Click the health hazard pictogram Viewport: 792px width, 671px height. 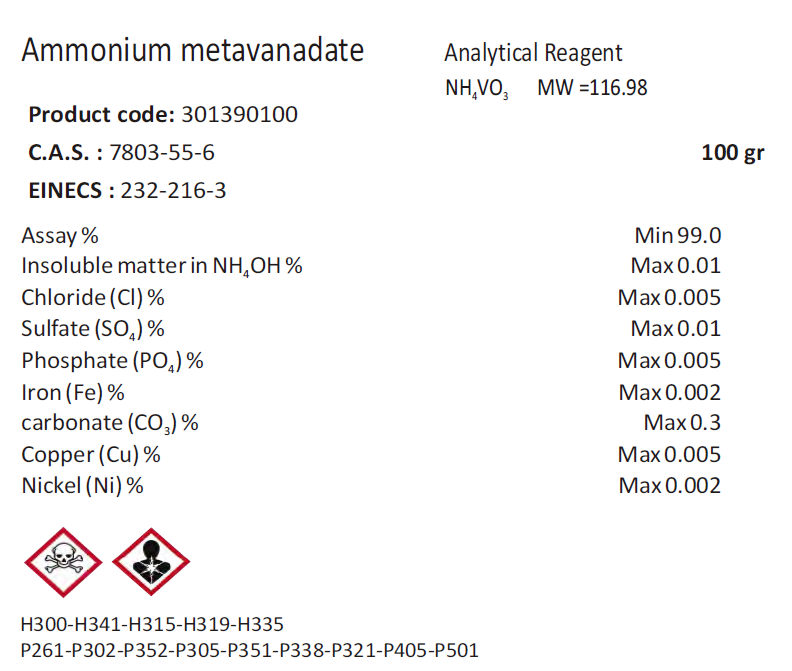[x=151, y=562]
